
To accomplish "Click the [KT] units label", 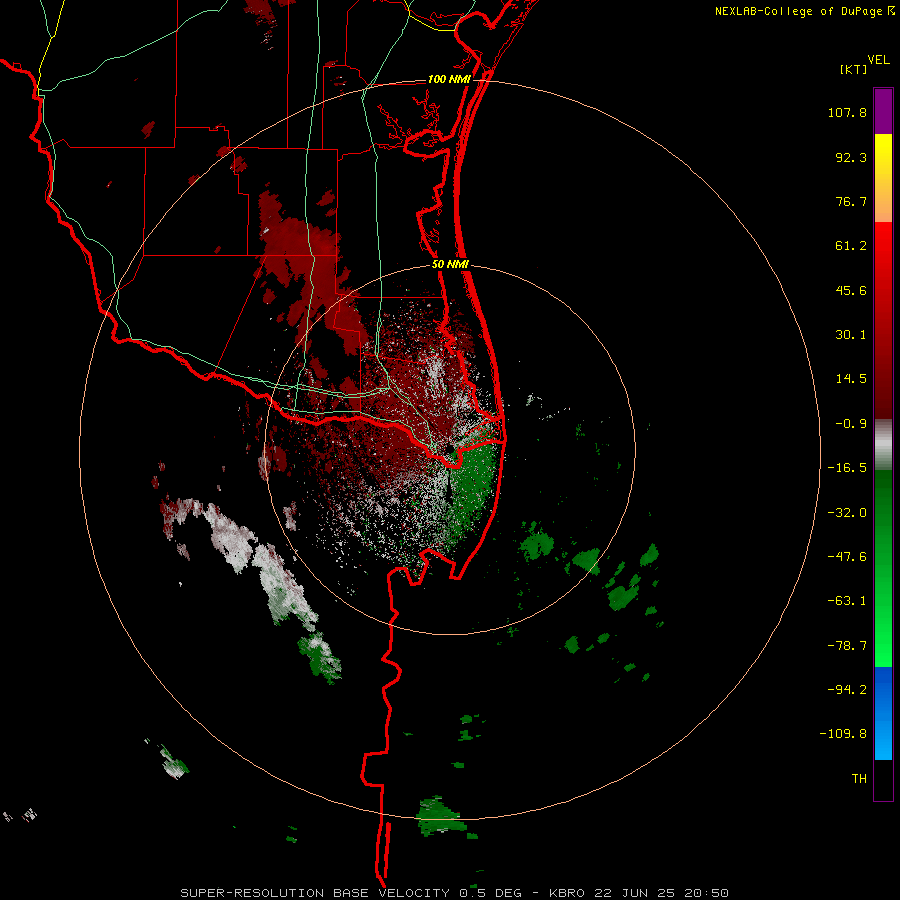I will [853, 69].
